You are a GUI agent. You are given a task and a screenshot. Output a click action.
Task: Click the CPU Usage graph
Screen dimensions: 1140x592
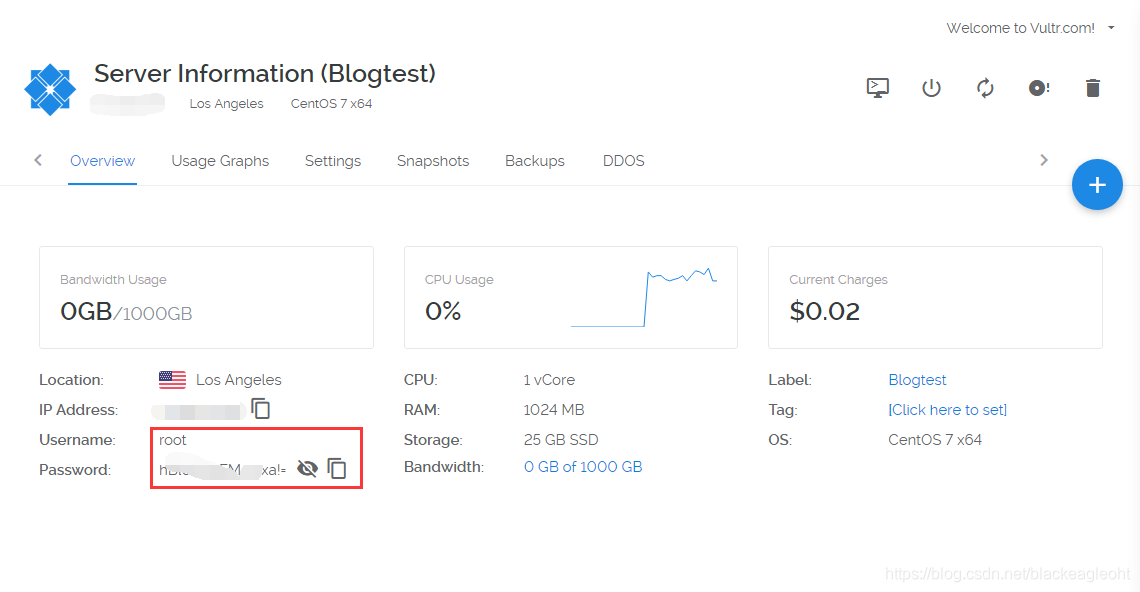644,297
